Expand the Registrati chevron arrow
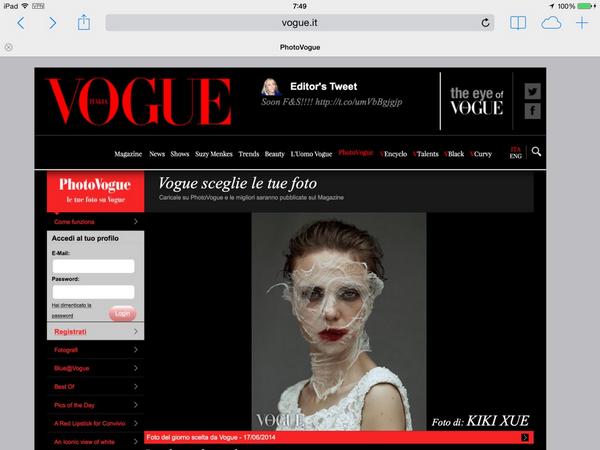 tap(136, 331)
